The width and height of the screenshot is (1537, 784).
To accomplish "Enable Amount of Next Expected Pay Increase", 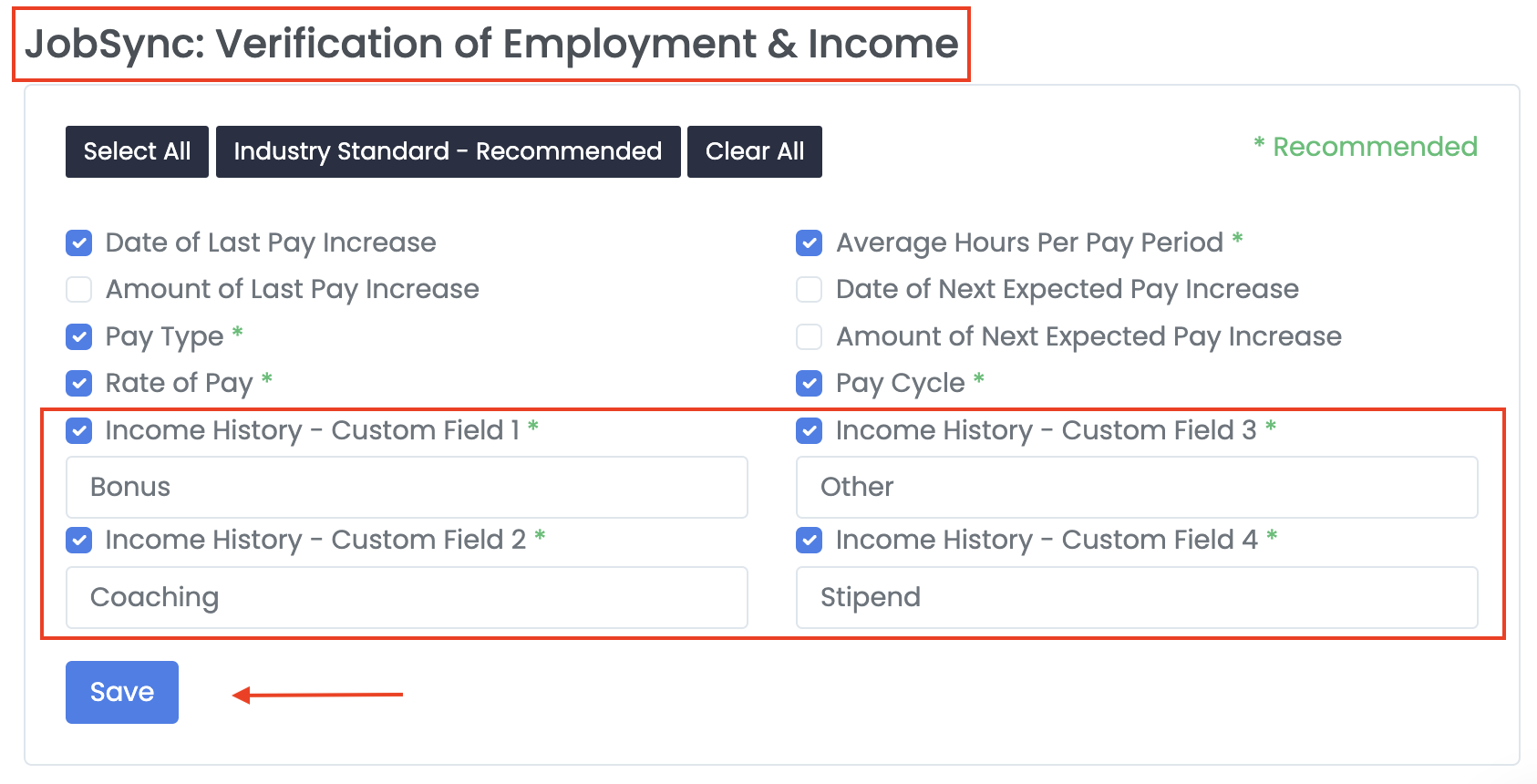I will click(x=810, y=337).
